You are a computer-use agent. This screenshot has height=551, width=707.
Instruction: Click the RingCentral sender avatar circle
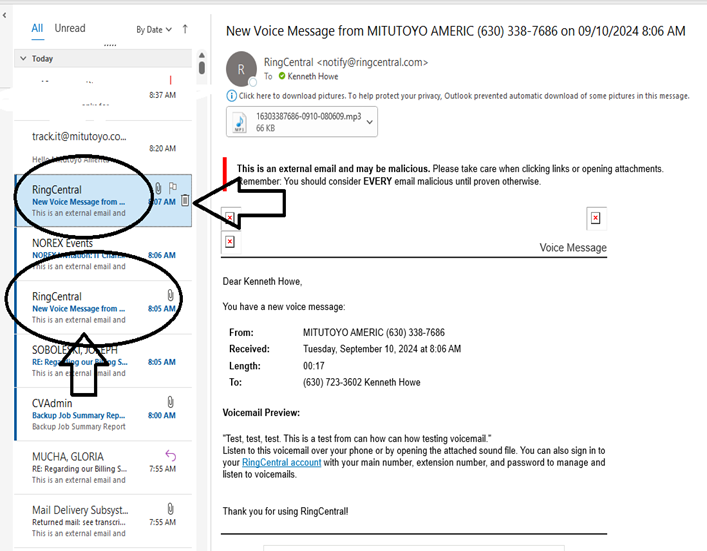click(241, 69)
